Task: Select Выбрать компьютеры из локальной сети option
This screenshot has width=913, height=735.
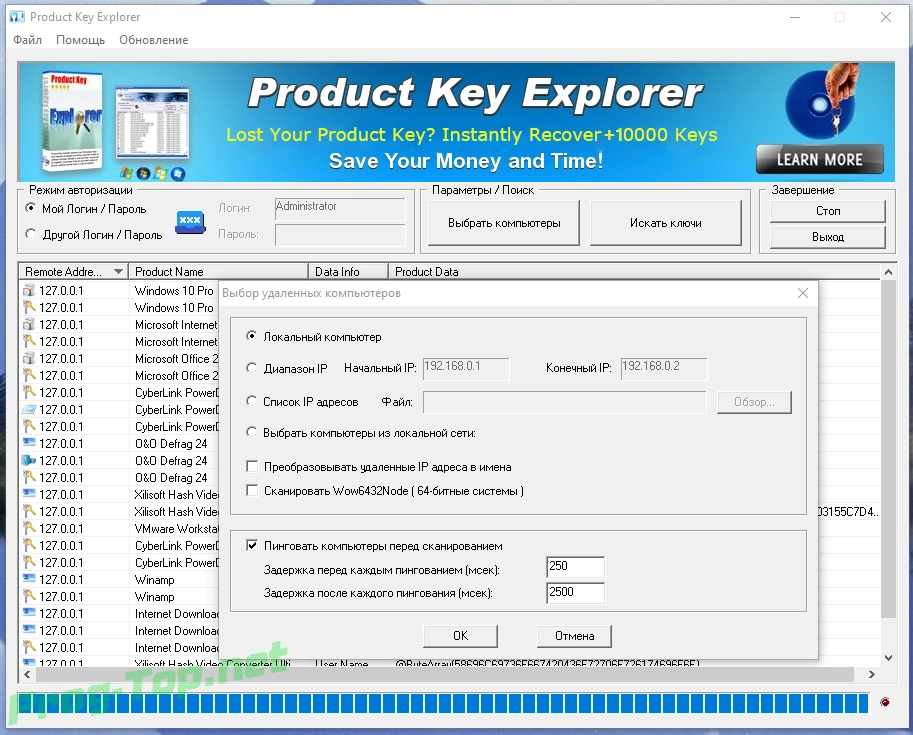Action: (x=251, y=432)
